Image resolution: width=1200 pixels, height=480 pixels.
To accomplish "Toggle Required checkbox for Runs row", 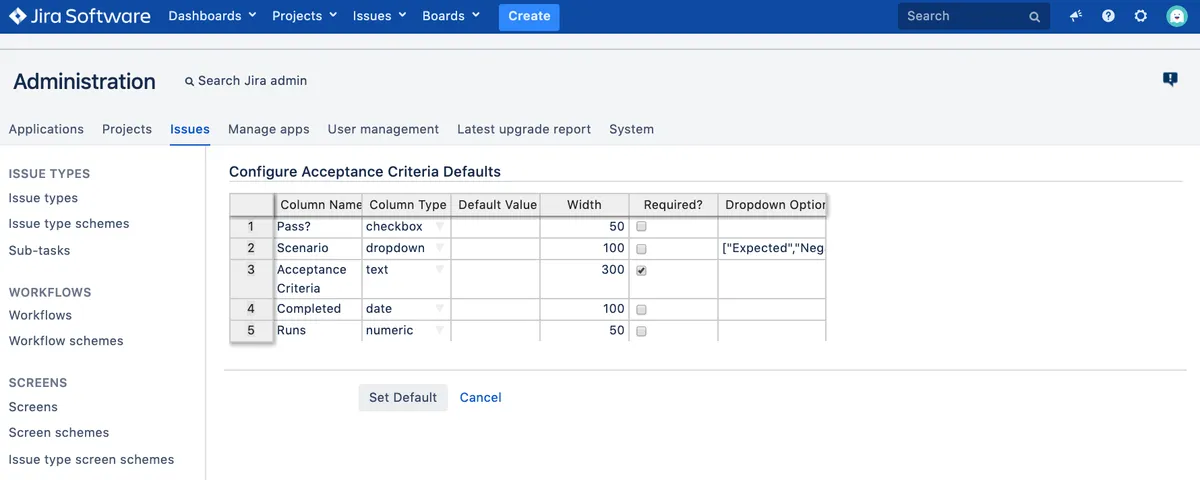I will 642,331.
